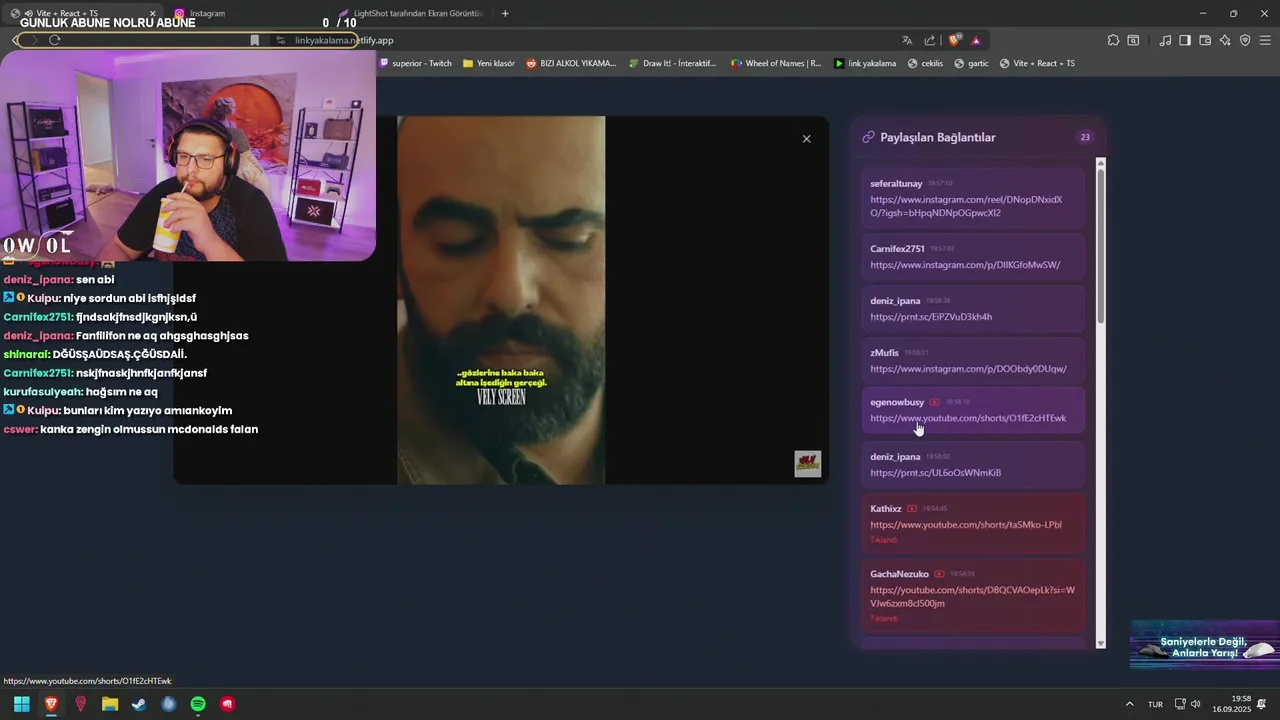This screenshot has width=1280, height=720.
Task: Click the notification bell in taskbar
Action: coord(1262,704)
